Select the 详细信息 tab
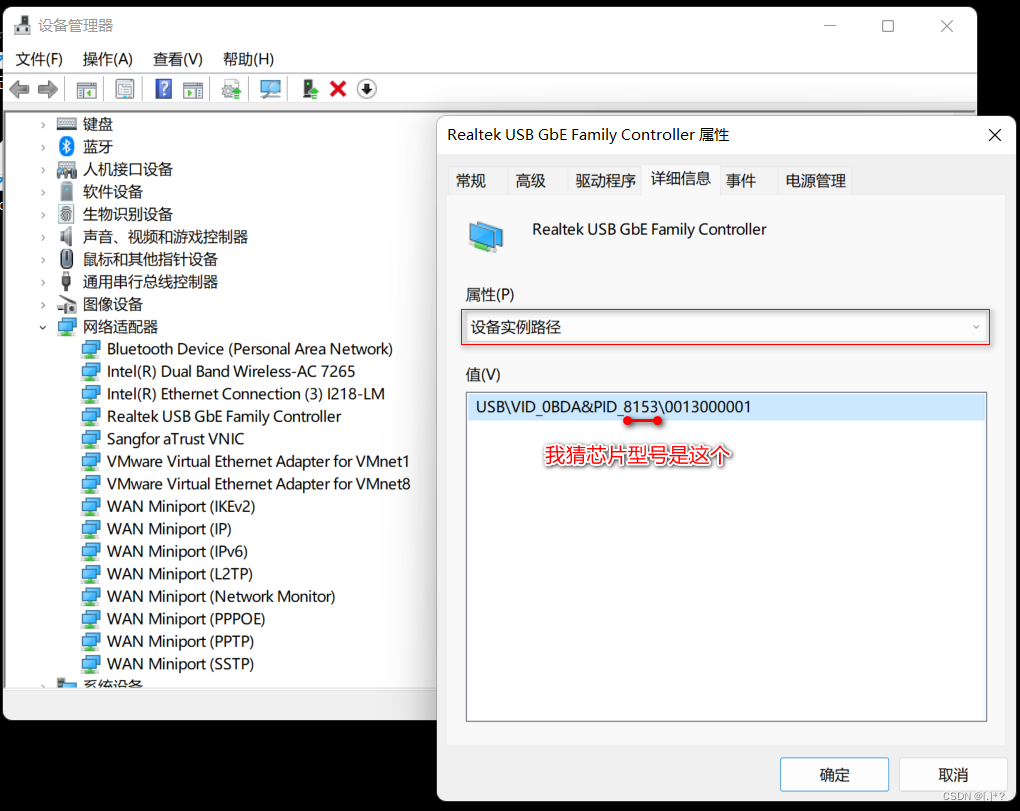Viewport: 1020px width, 811px height. 680,179
